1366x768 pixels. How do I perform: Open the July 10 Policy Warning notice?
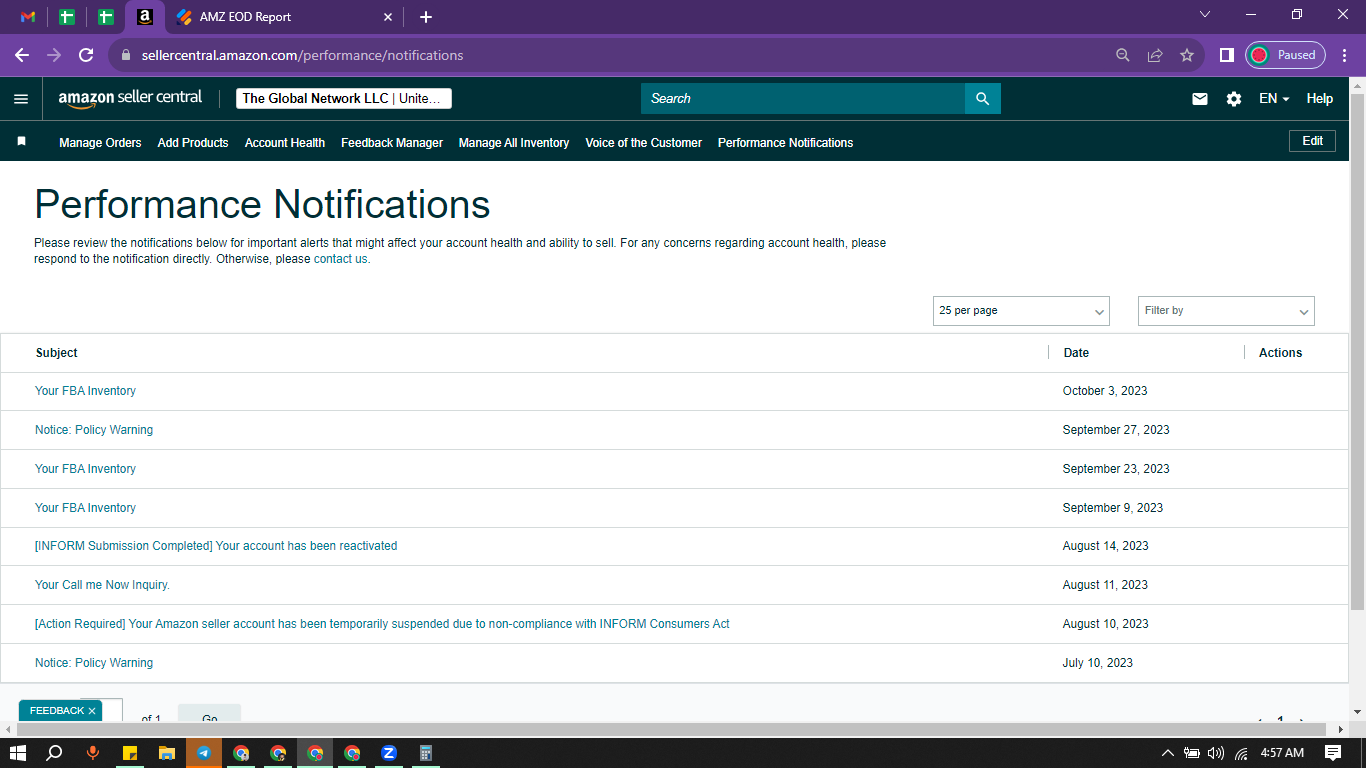point(94,663)
